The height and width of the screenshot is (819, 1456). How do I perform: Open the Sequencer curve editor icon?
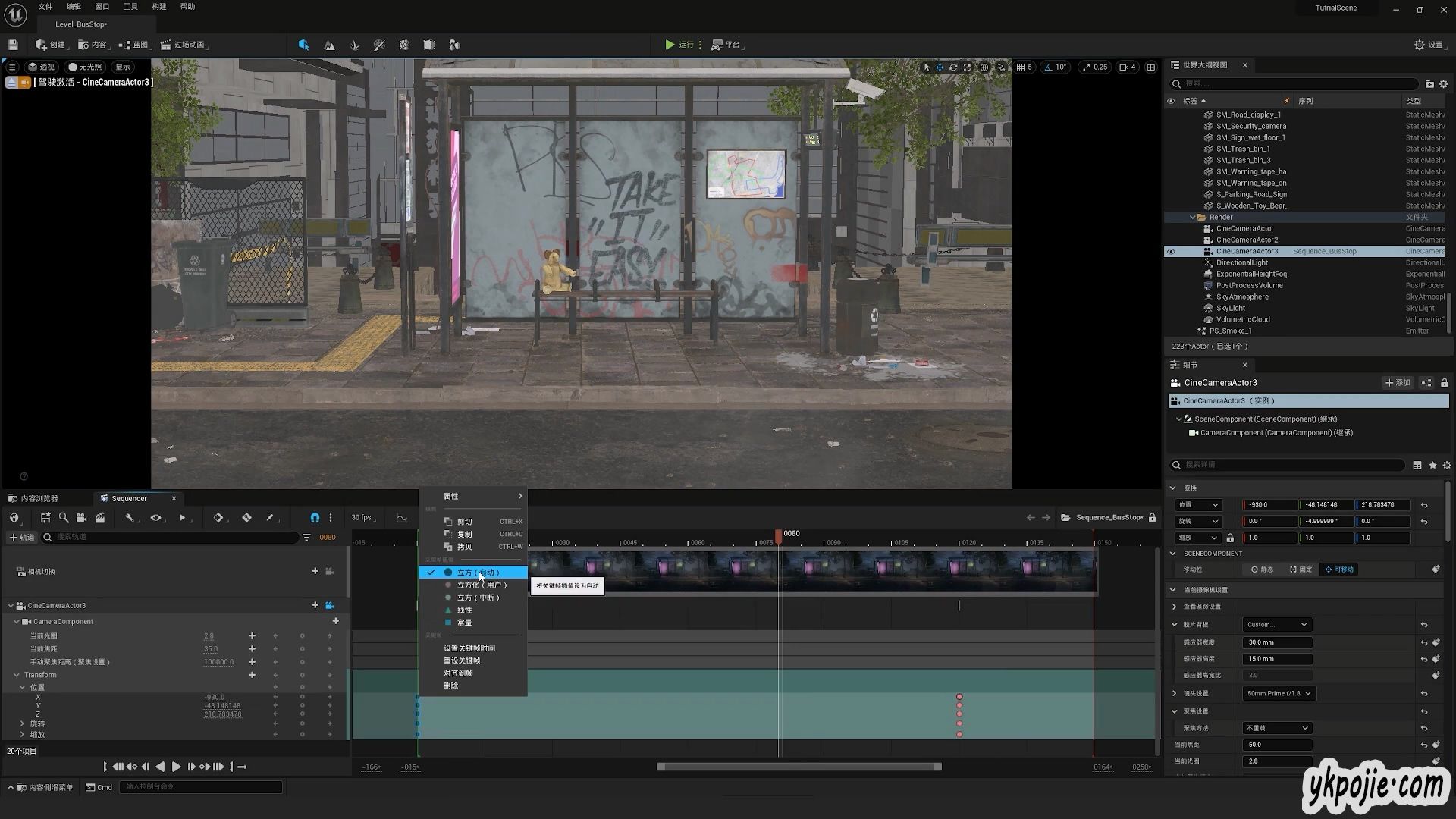[402, 518]
